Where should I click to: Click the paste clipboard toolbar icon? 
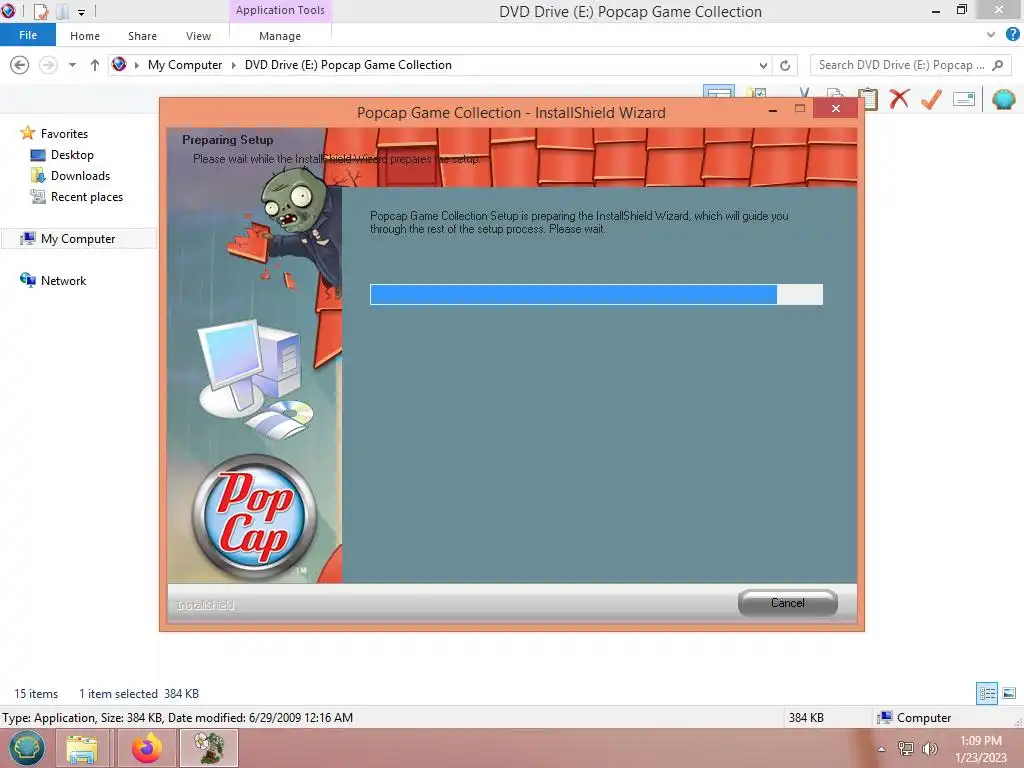pos(868,99)
